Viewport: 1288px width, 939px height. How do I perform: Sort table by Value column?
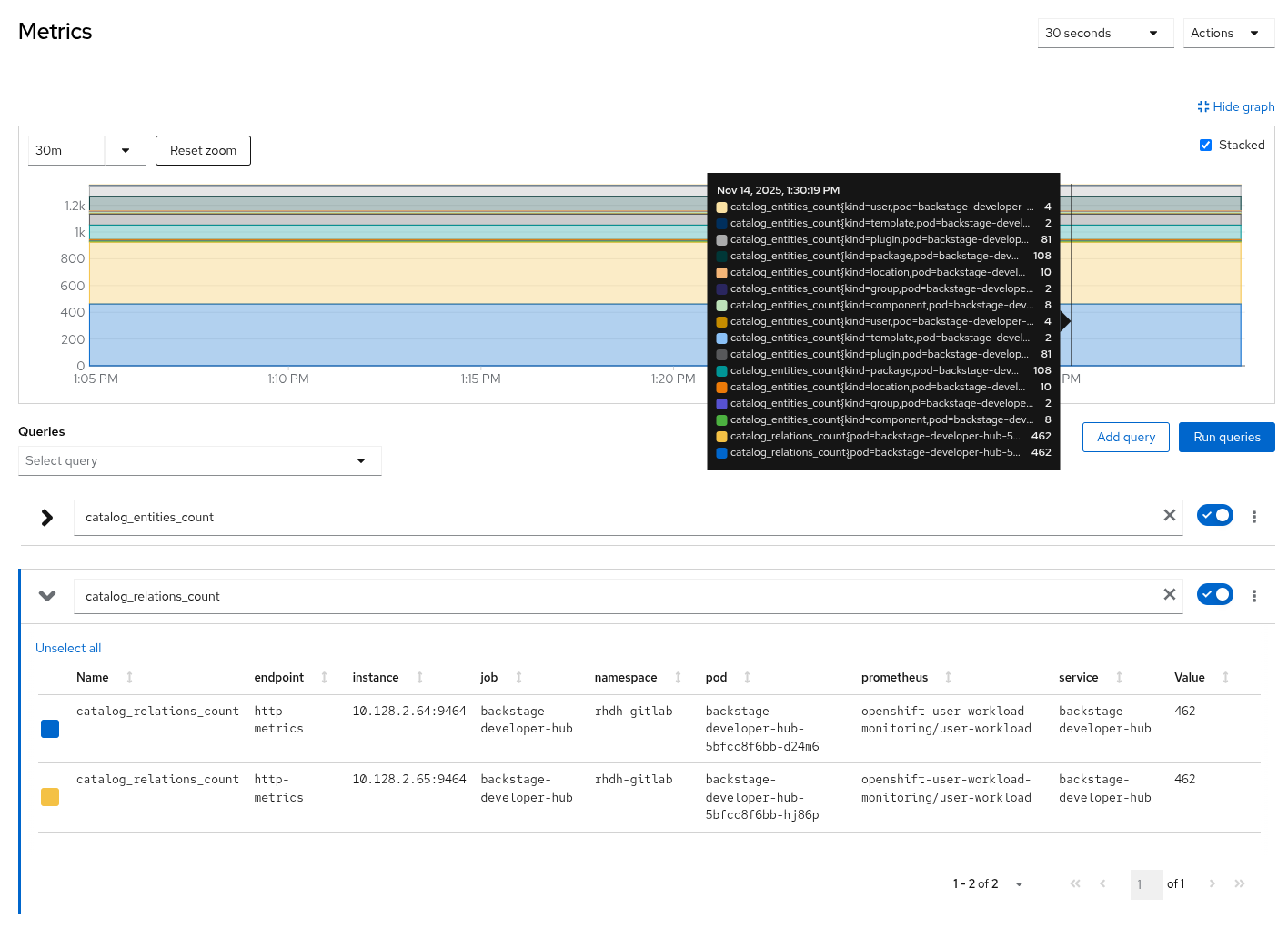click(1202, 677)
